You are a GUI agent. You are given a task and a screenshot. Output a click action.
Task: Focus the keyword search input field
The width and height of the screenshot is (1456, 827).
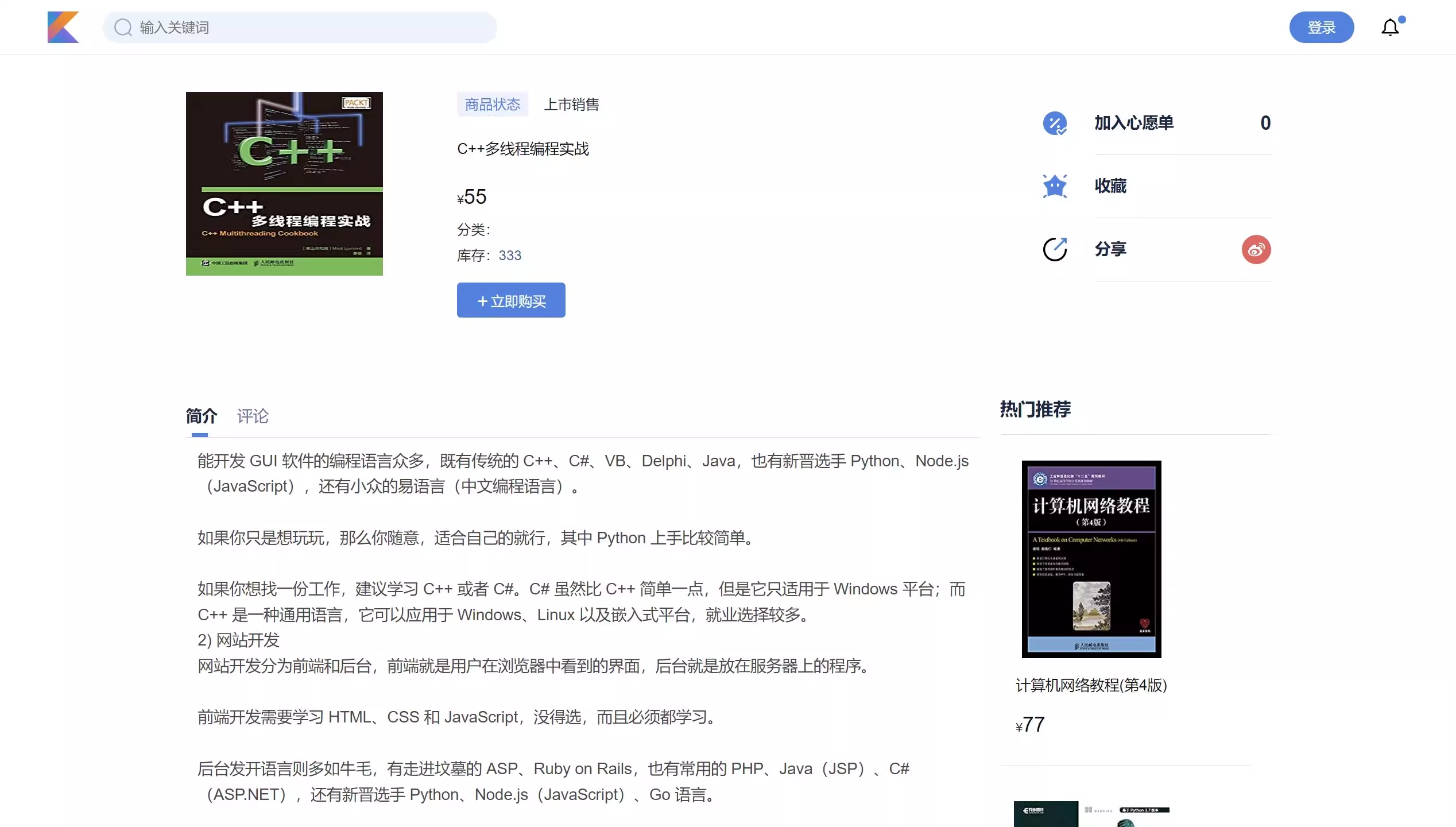click(x=300, y=27)
